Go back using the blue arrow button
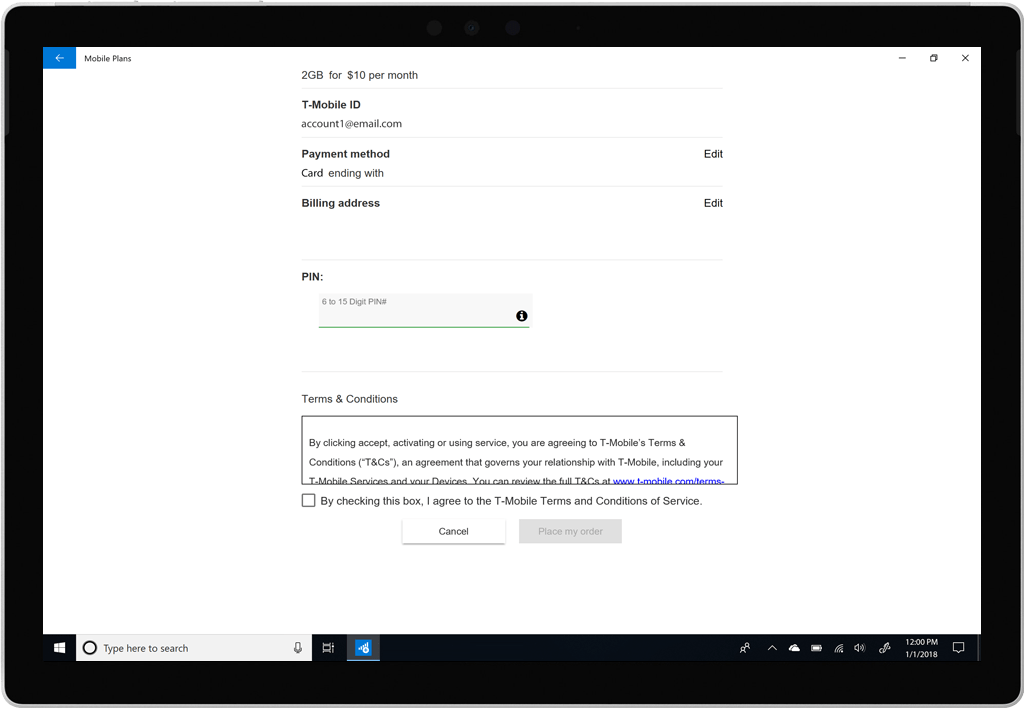 pyautogui.click(x=59, y=58)
